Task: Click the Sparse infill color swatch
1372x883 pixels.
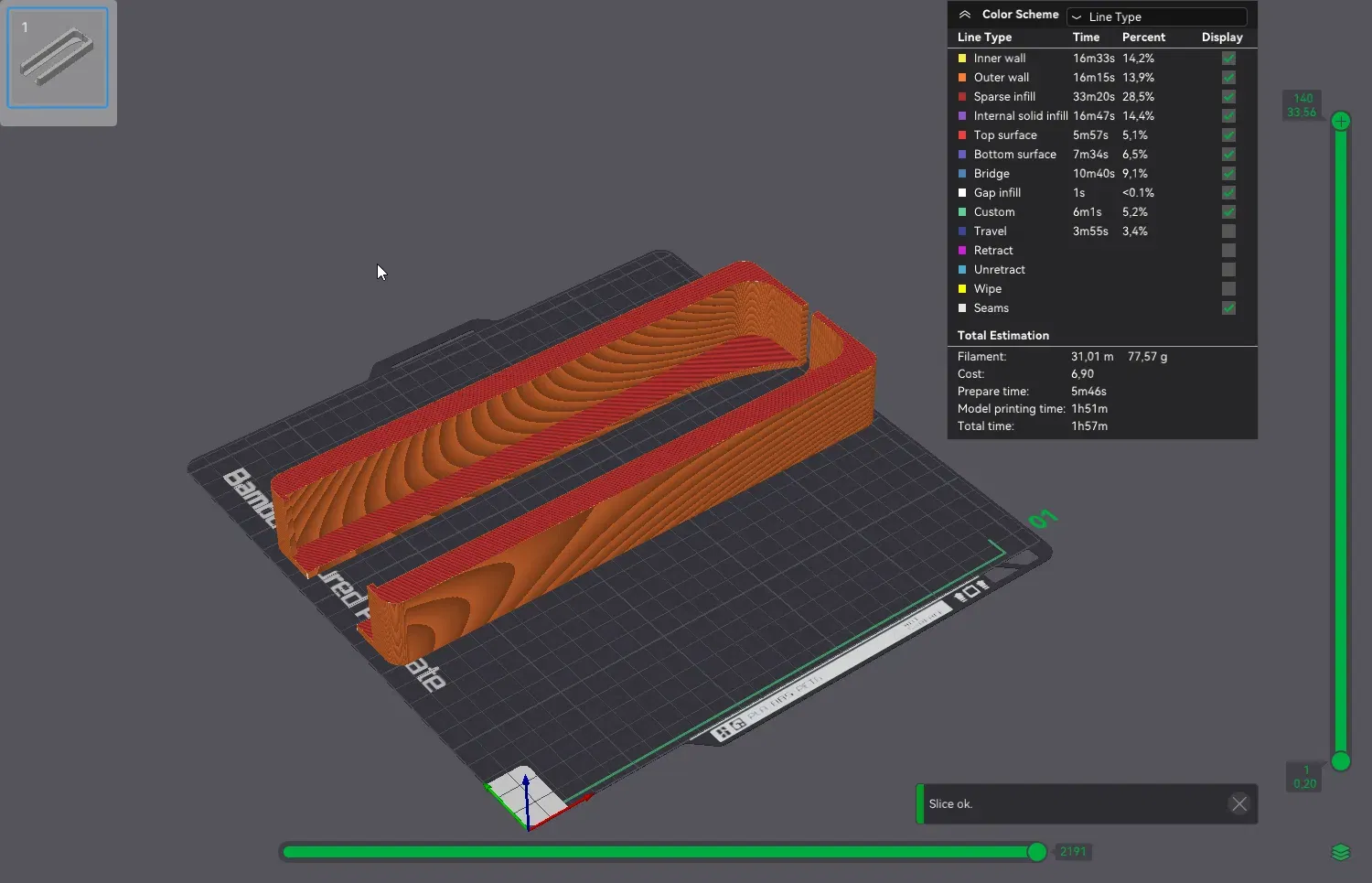Action: pyautogui.click(x=962, y=96)
